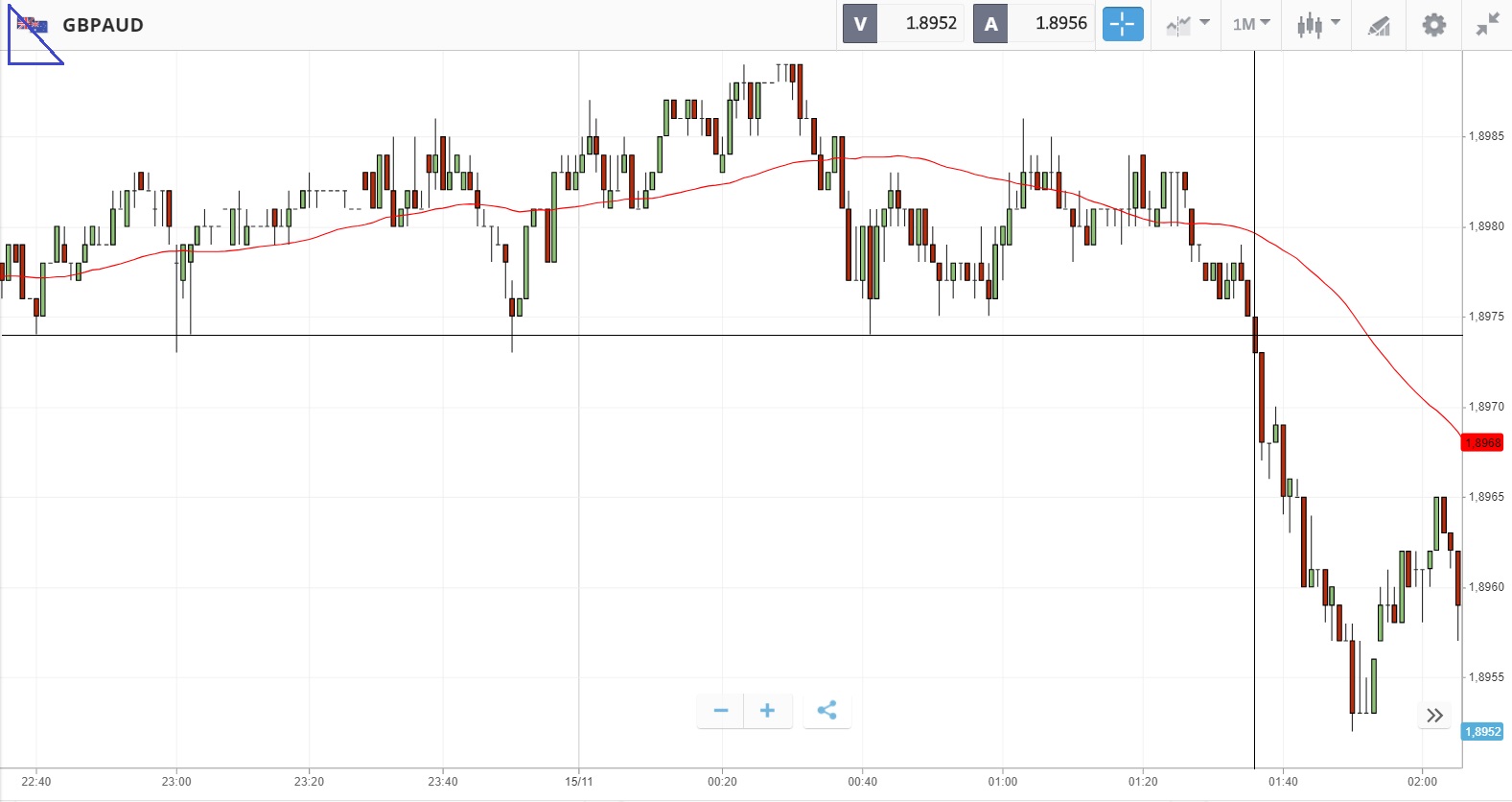Click the GBPAUD instrument name

pos(104,25)
